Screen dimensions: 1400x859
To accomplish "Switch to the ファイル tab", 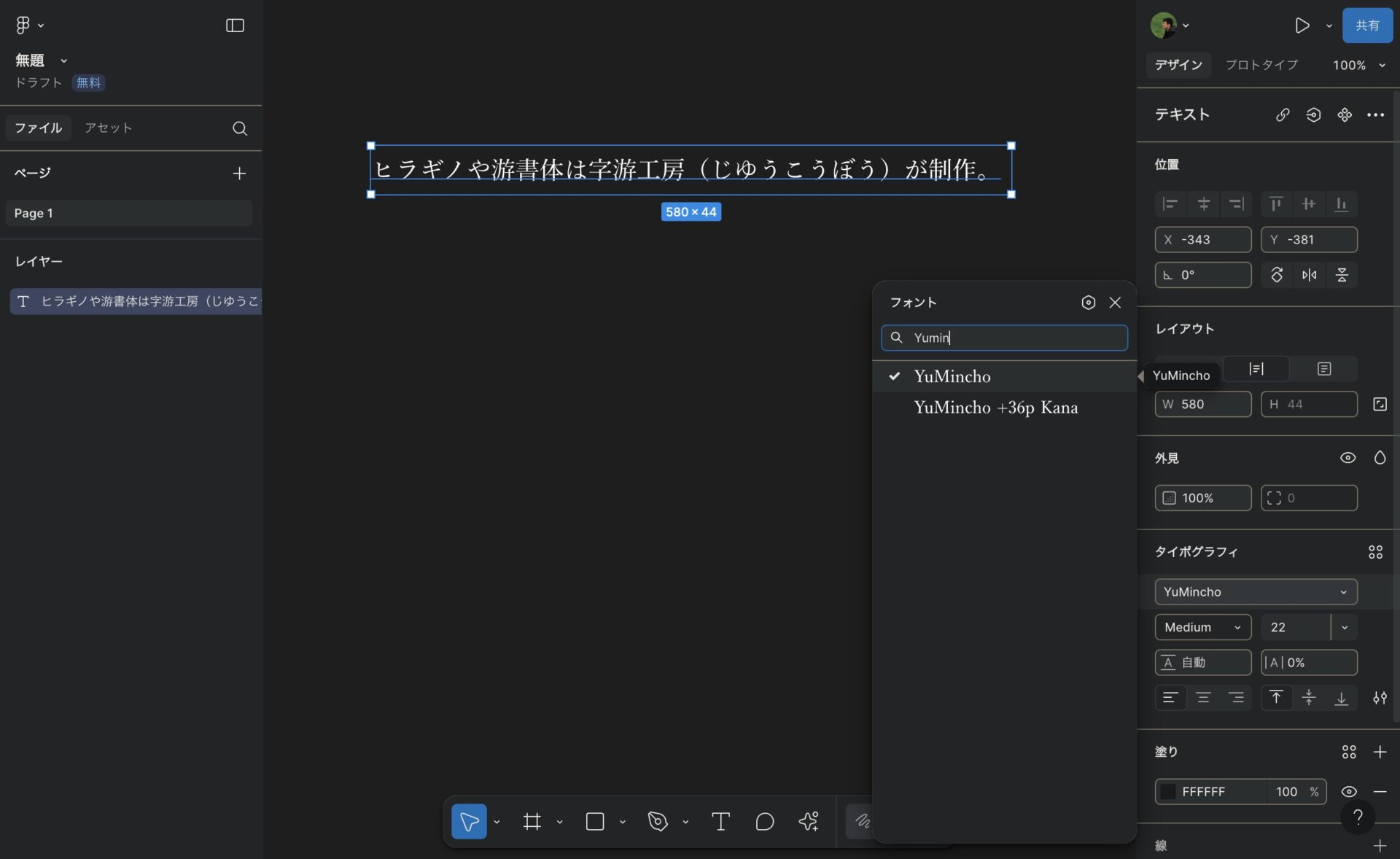I will (38, 128).
